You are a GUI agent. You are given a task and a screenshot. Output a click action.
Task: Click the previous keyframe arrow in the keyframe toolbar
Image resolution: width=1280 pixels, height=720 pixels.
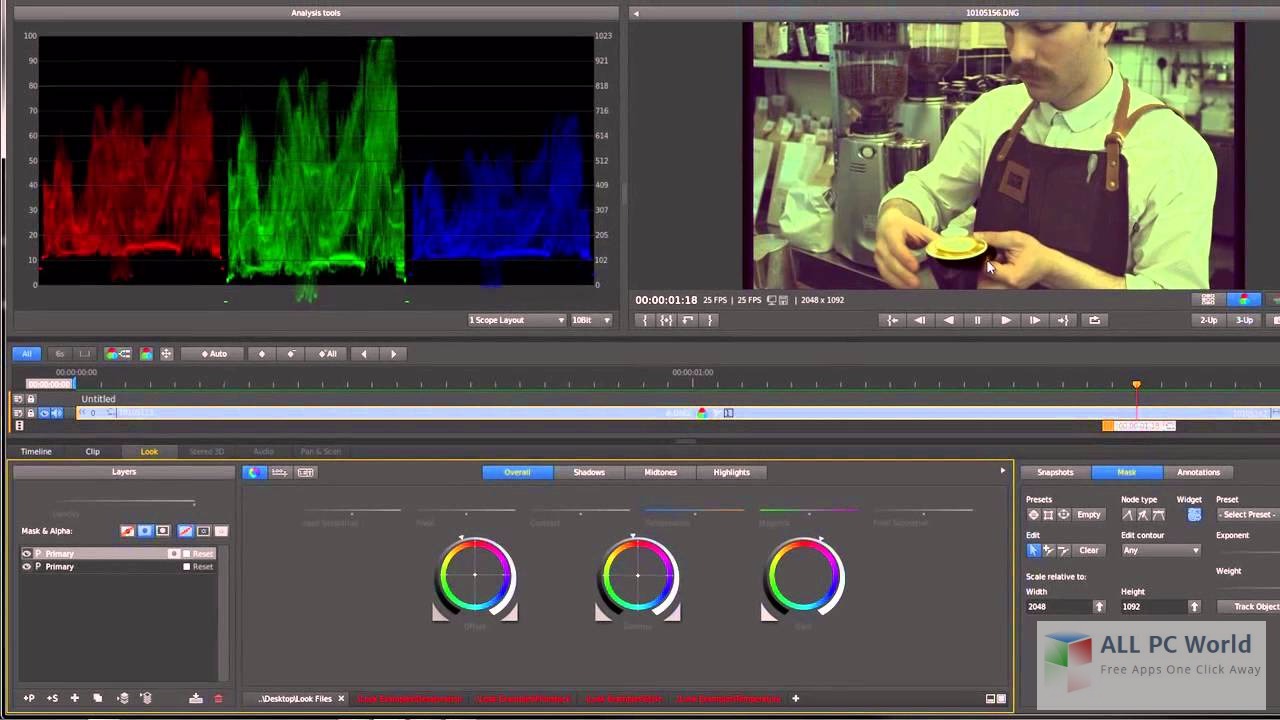click(363, 353)
